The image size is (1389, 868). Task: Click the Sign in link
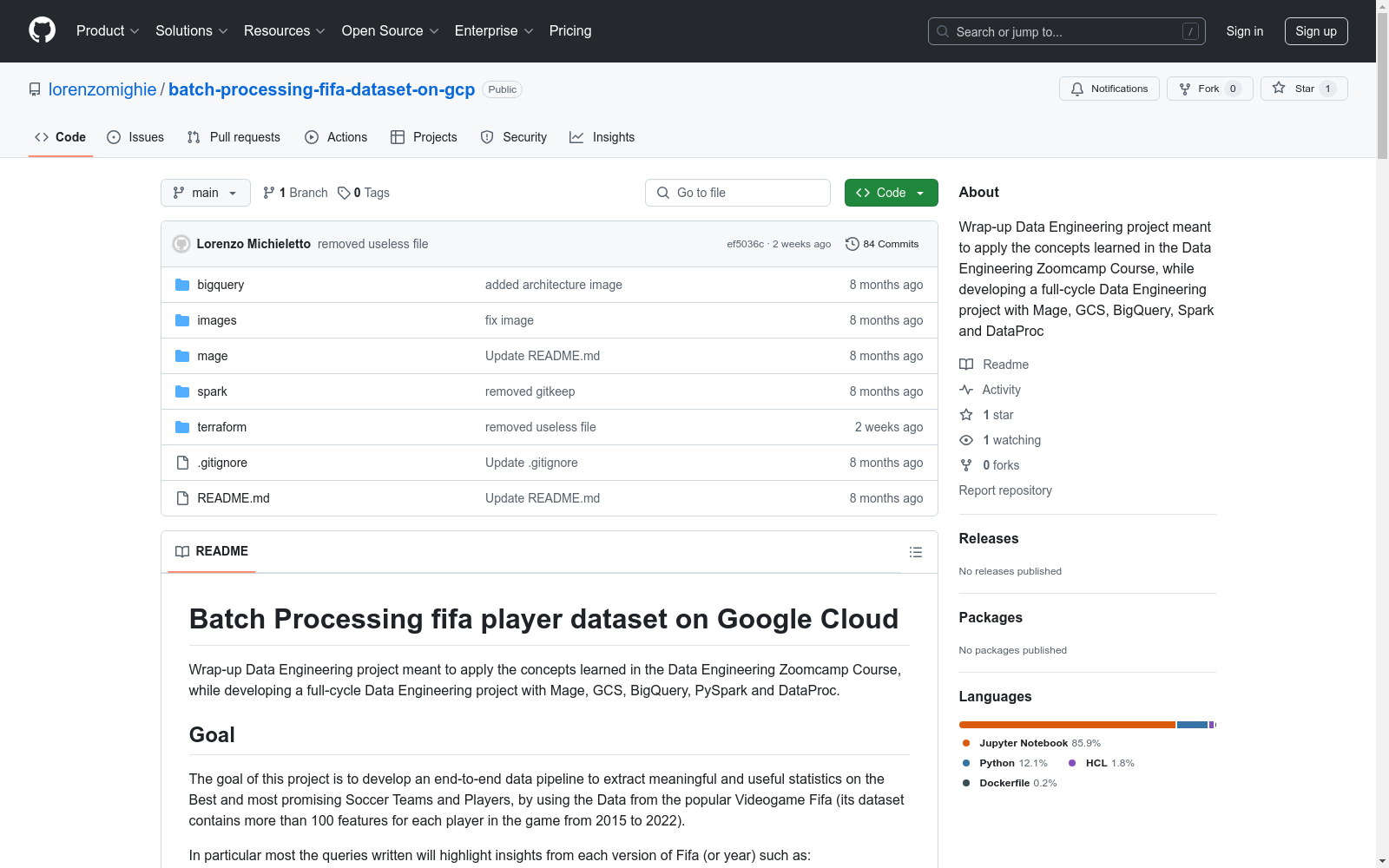1245,31
